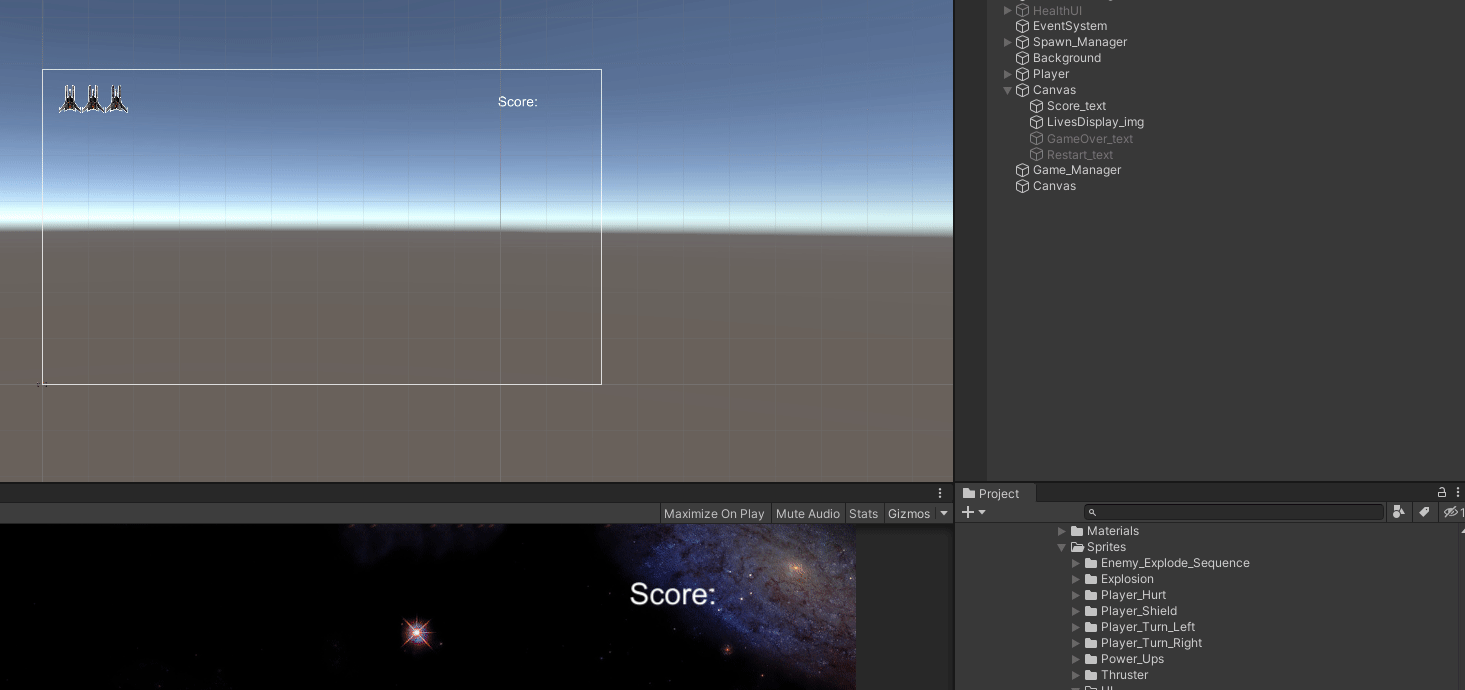
Task: Toggle Mute Audio
Action: coord(807,513)
